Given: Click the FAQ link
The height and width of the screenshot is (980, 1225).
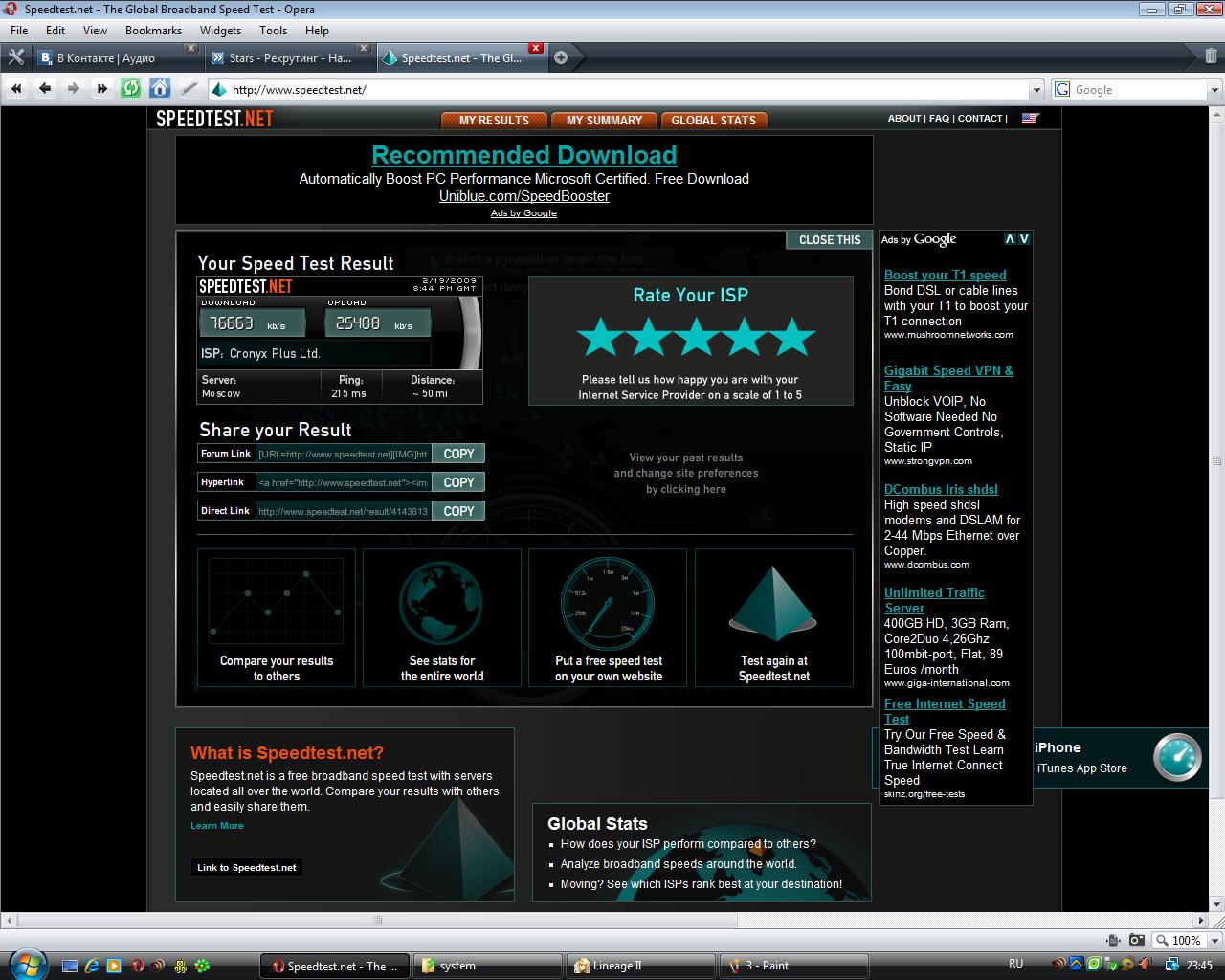Looking at the screenshot, I should pos(939,119).
